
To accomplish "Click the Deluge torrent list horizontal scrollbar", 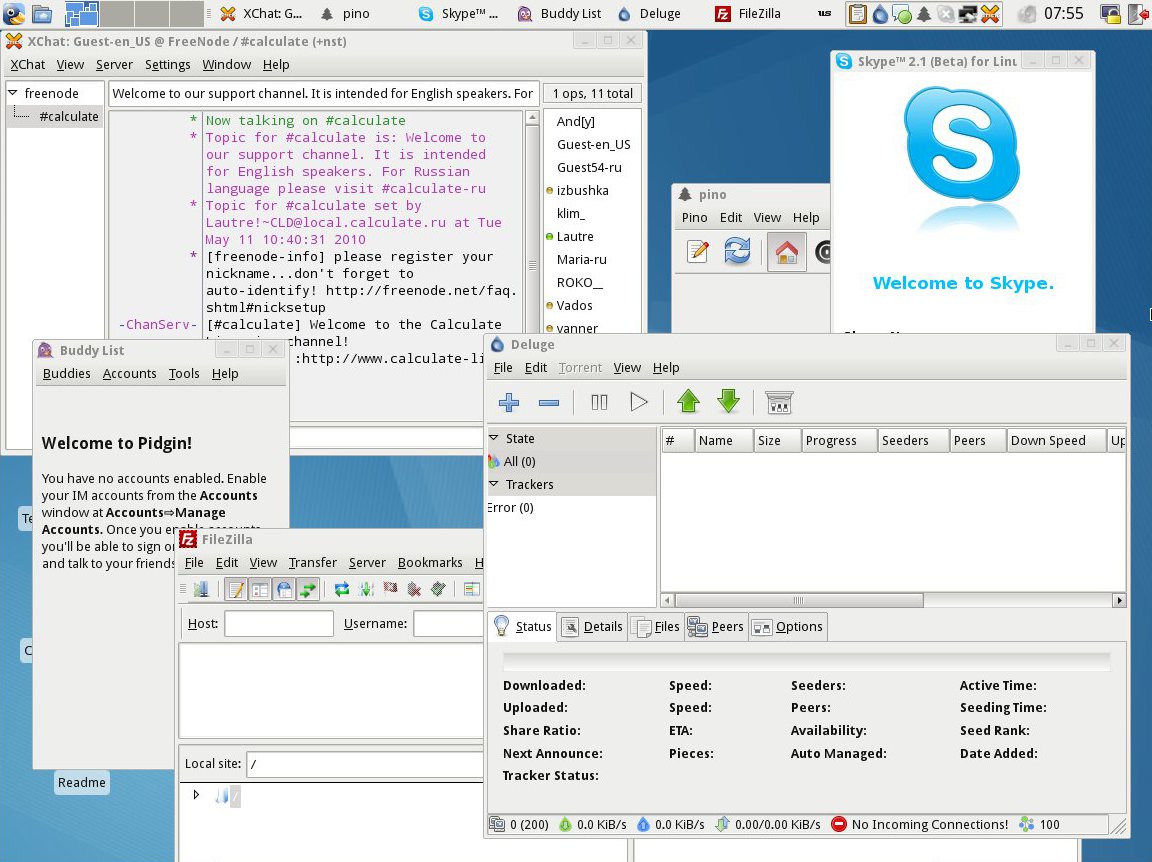I will click(798, 600).
